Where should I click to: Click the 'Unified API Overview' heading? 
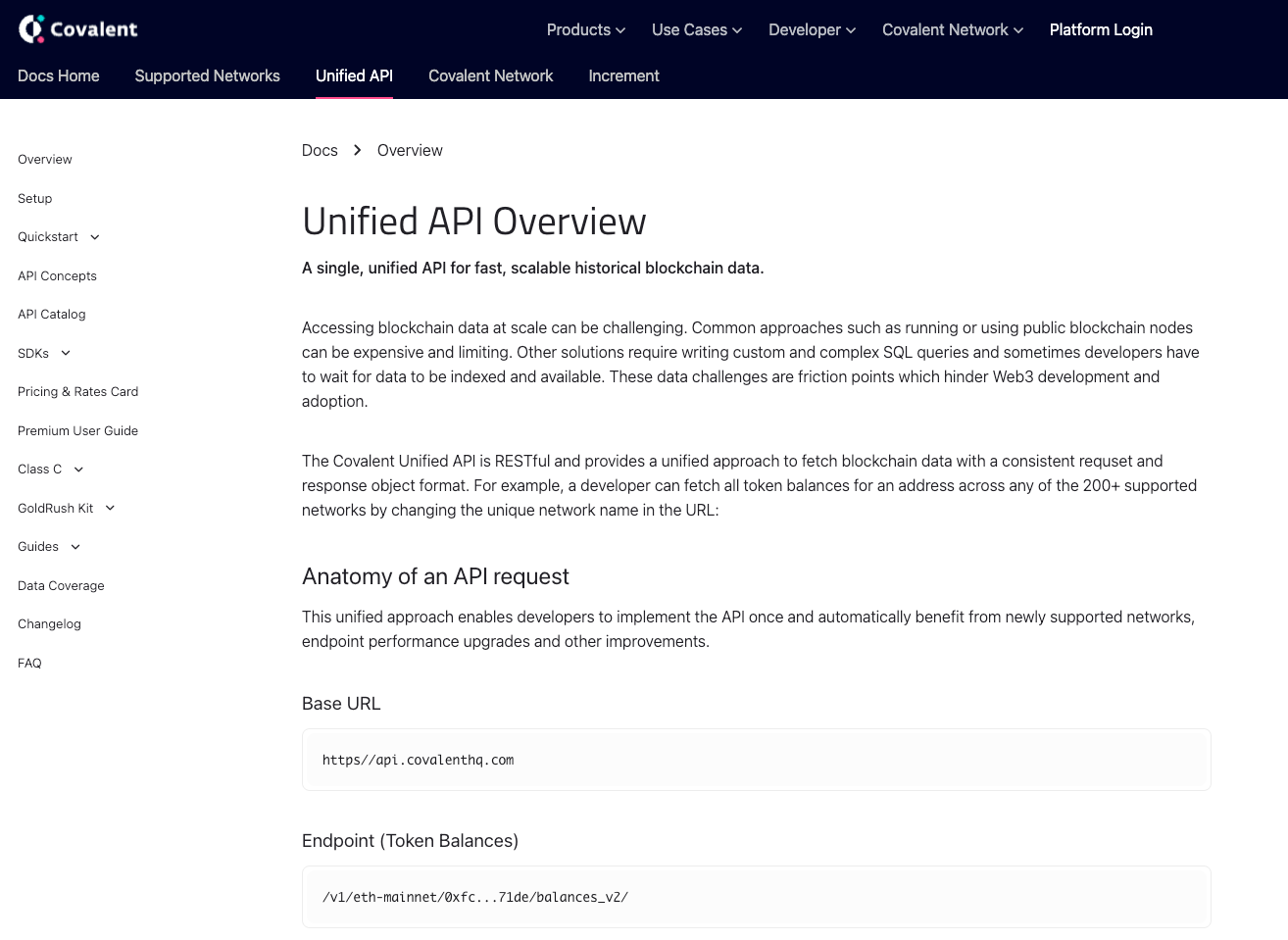coord(474,222)
